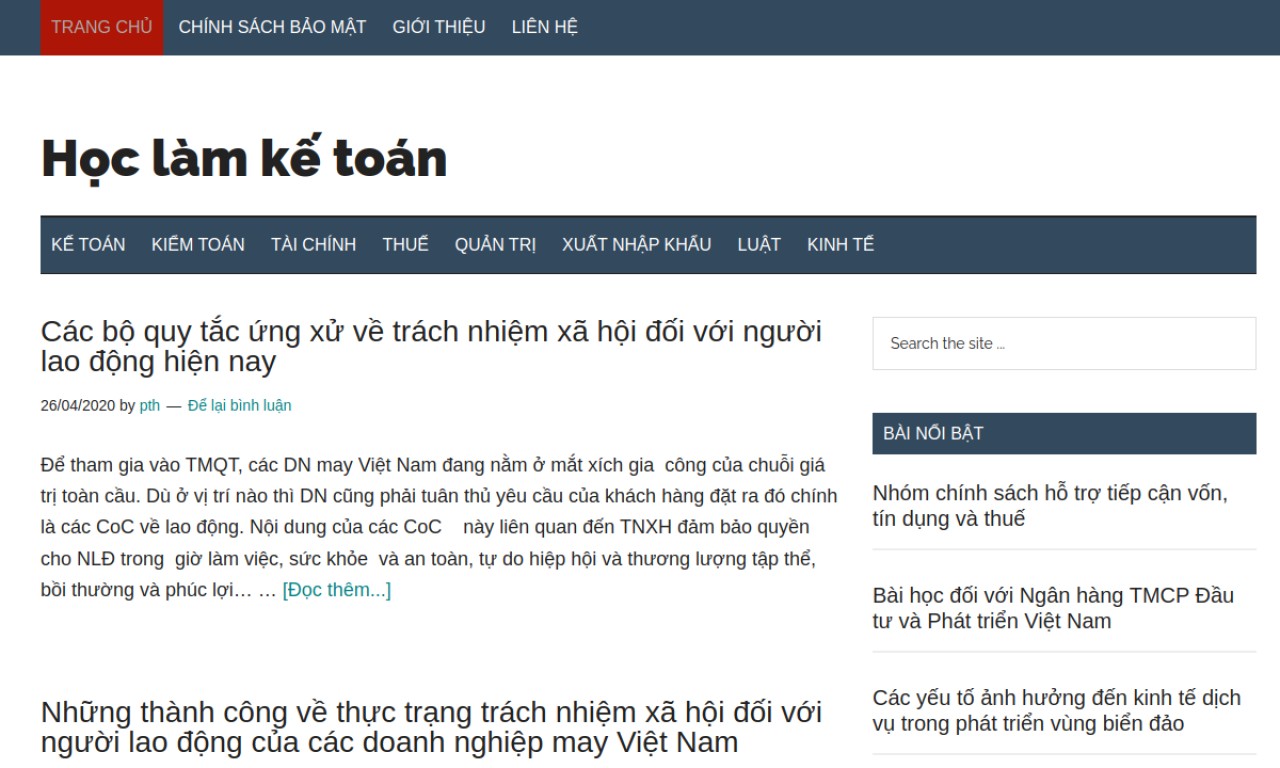Open the GIỚI THIỆU page
Viewport: 1280px width, 768px height.
click(x=438, y=27)
